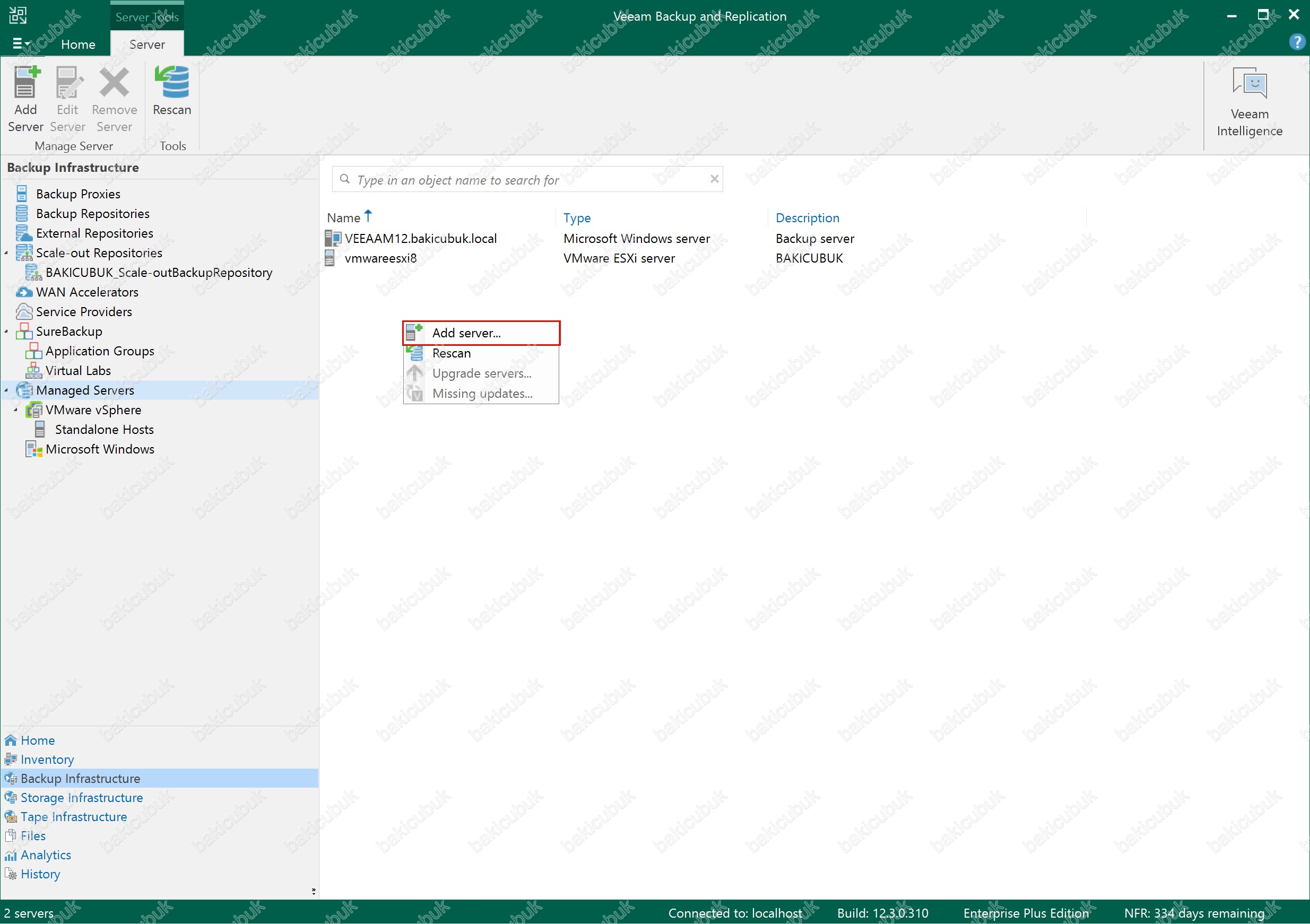Click the WAN Accelerators icon
The height and width of the screenshot is (924, 1310).
(24, 292)
